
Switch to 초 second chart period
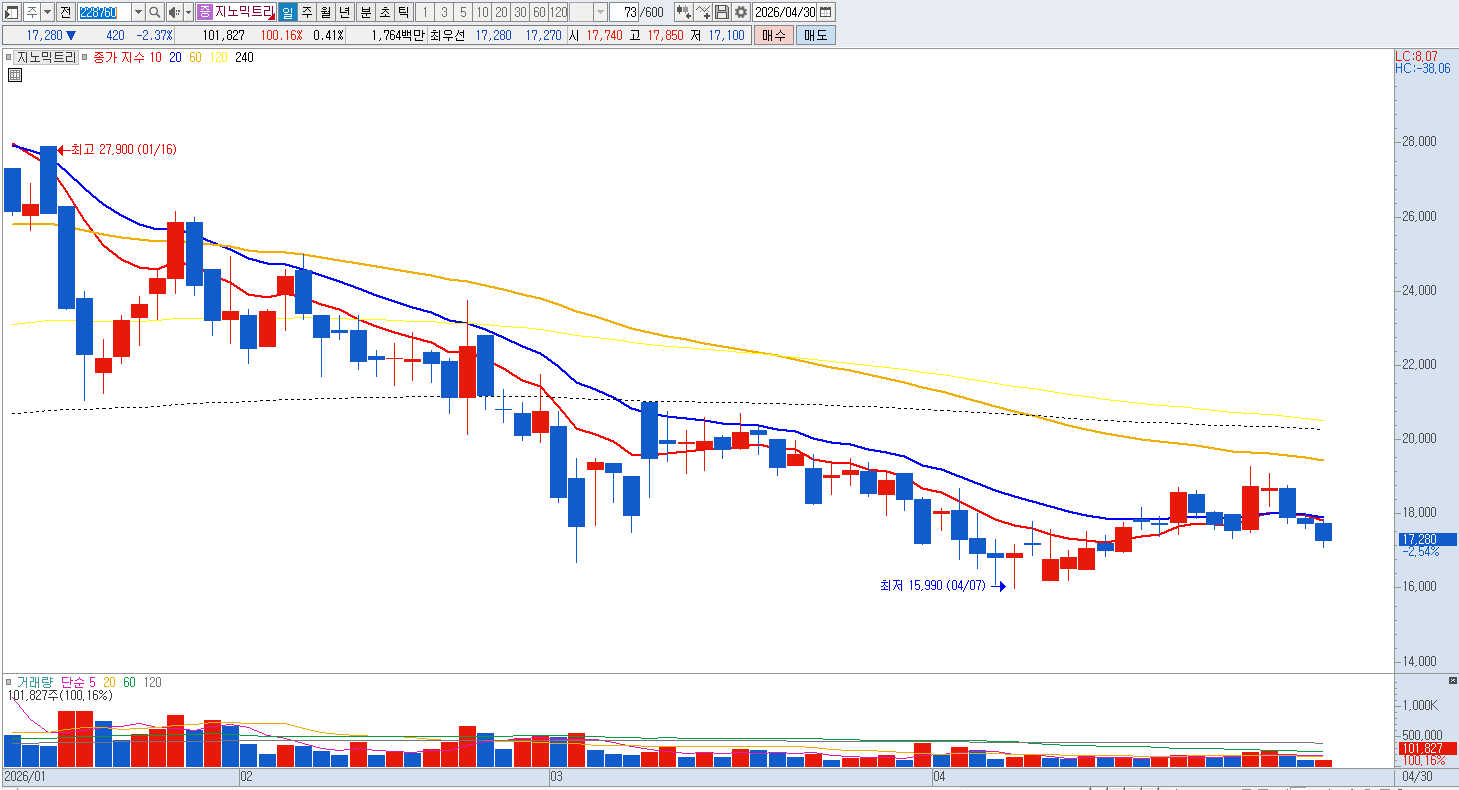(x=384, y=12)
